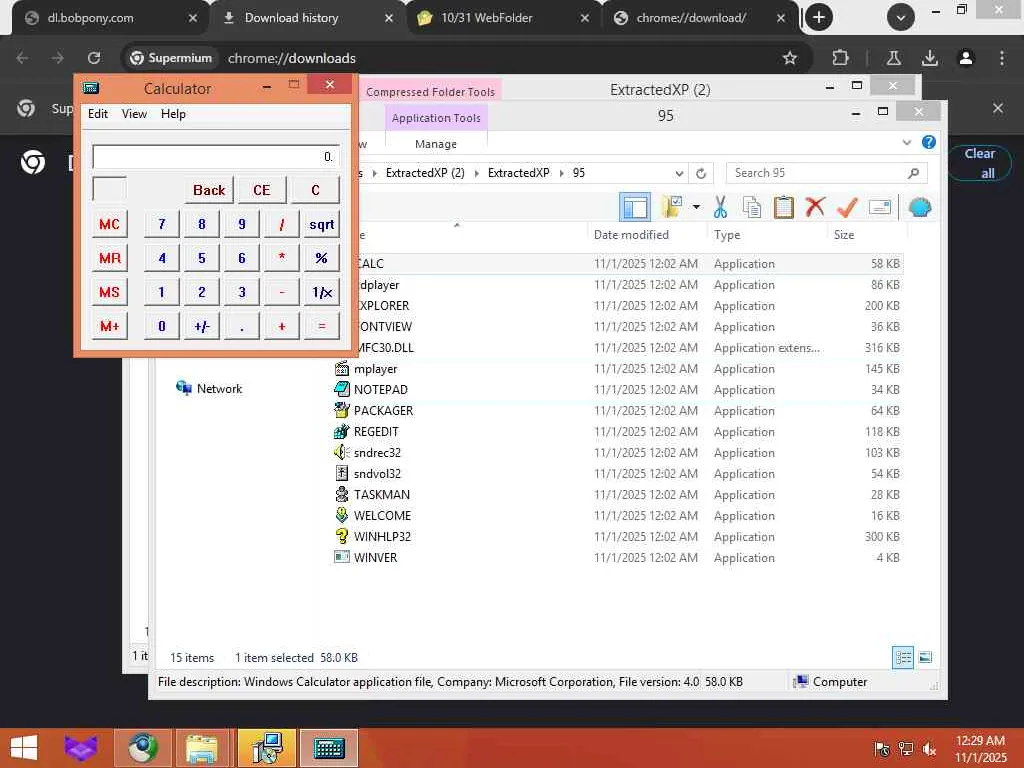Viewport: 1024px width, 768px height.
Task: Select the WINHLP32 question mark file icon
Action: coord(342,536)
